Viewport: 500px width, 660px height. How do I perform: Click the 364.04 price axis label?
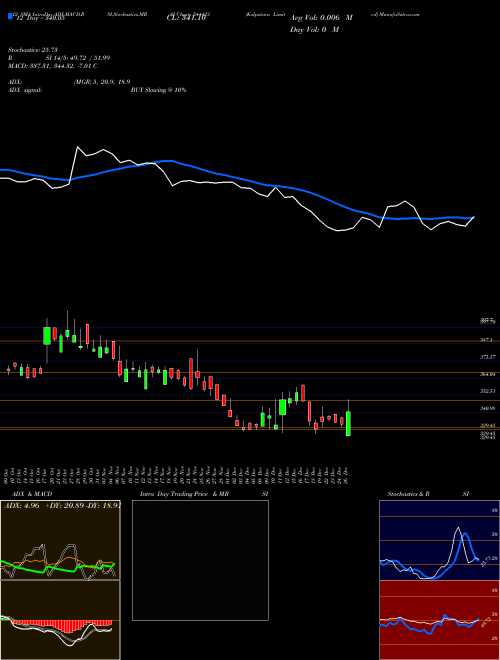pyautogui.click(x=489, y=374)
